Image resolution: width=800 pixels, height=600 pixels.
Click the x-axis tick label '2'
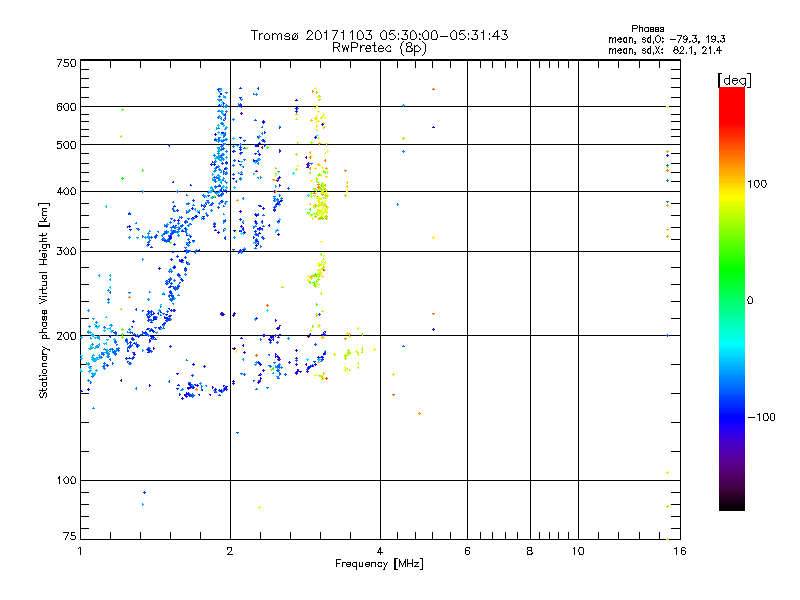point(230,551)
